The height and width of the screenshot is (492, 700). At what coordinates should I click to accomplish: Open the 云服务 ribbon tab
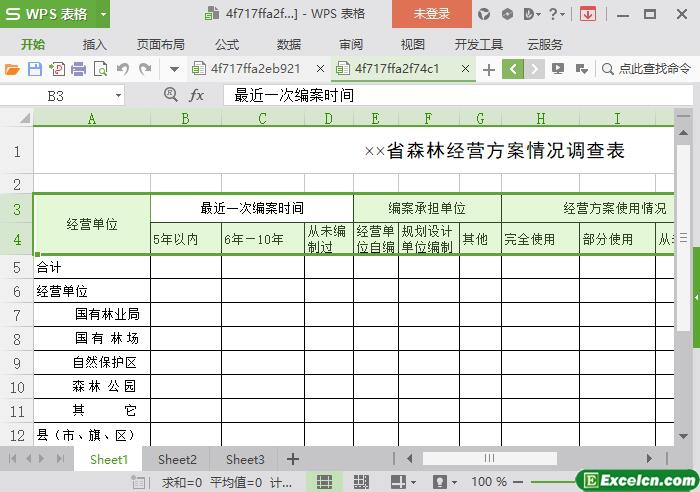coord(545,44)
